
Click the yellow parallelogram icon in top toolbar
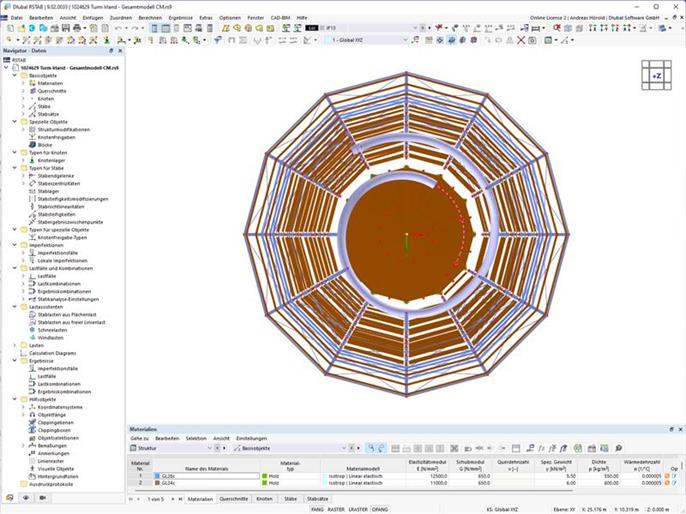click(x=225, y=28)
